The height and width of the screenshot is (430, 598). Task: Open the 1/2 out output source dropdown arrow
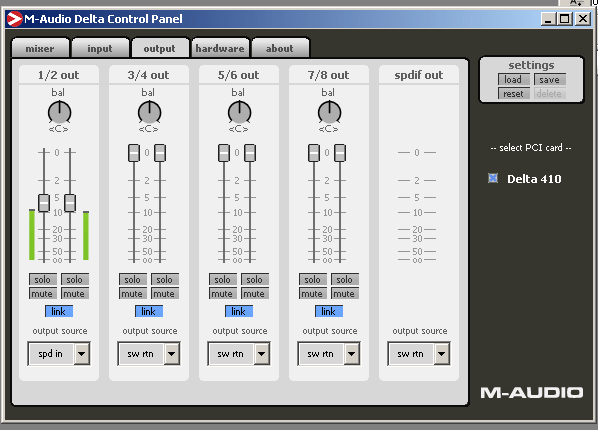tap(81, 354)
